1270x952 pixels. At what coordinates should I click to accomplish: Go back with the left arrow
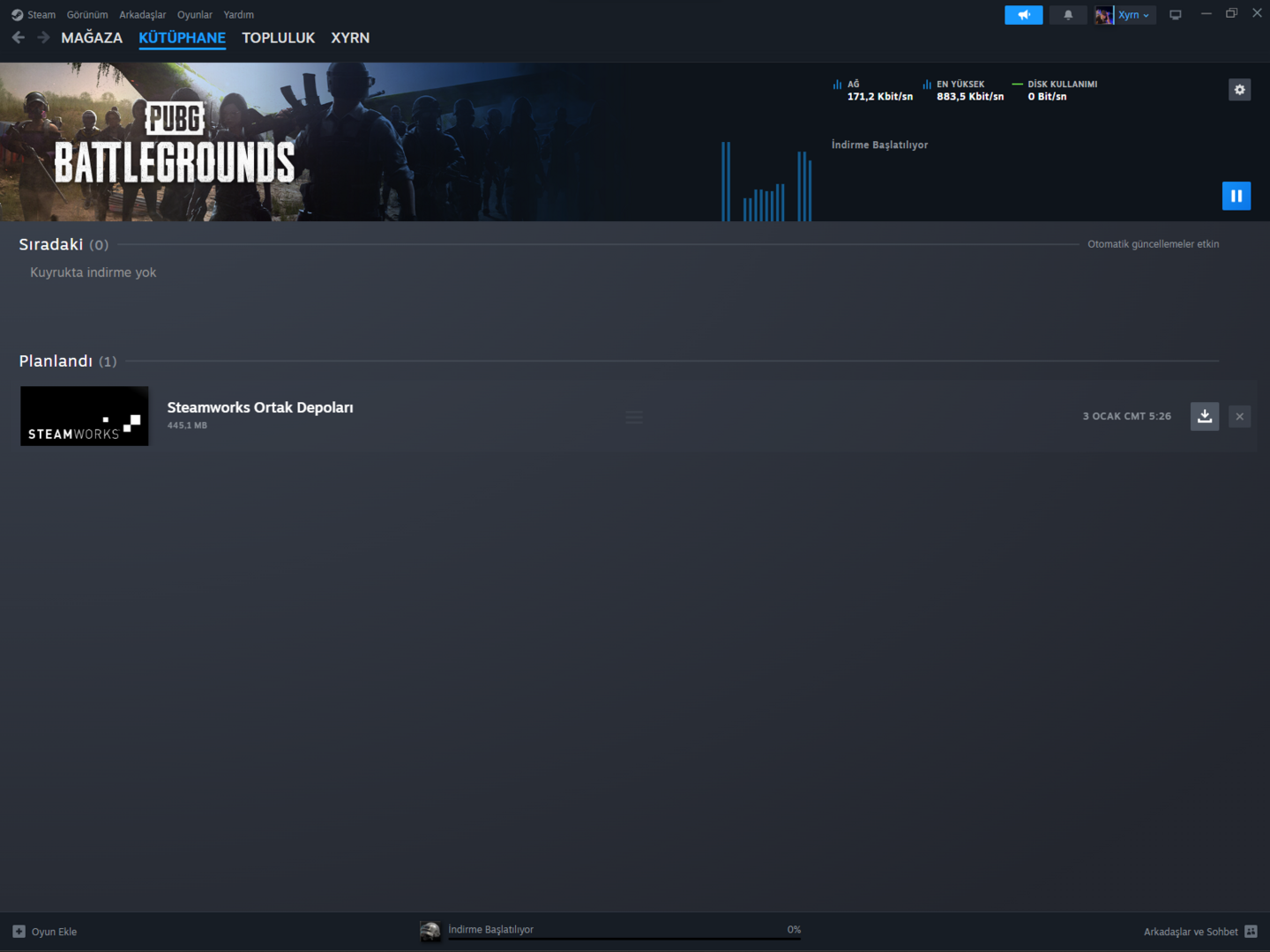click(x=19, y=38)
